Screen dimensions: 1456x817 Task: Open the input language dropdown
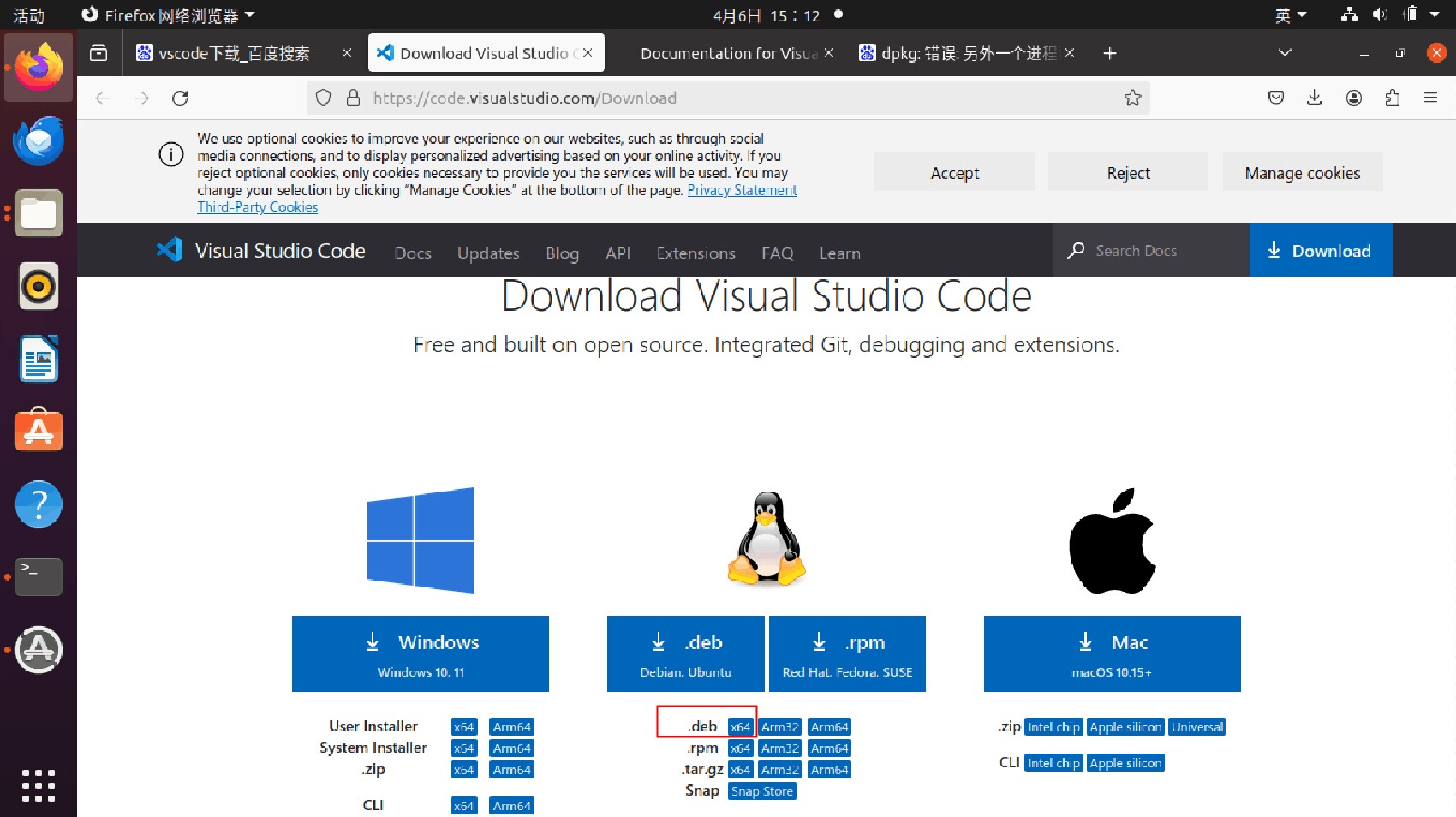point(1290,15)
